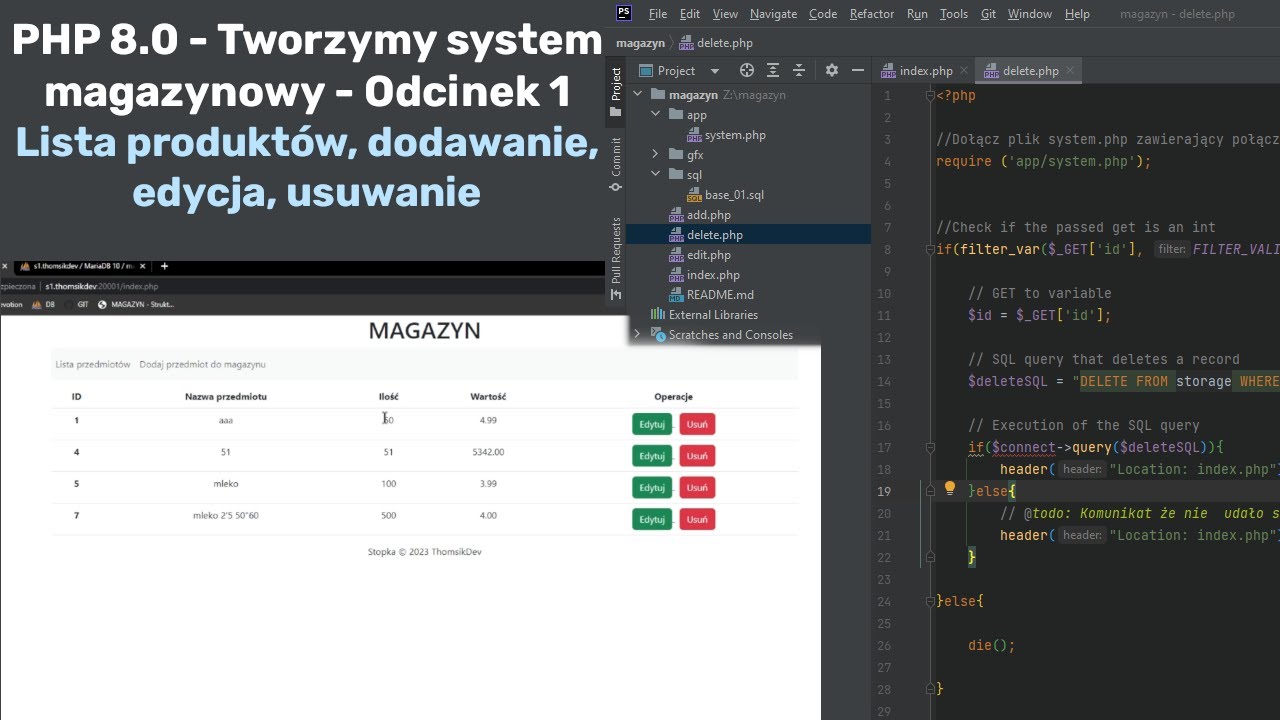Click Usuń button for mleko 2'5 50"60
This screenshot has width=1280, height=720.
pyautogui.click(x=698, y=519)
